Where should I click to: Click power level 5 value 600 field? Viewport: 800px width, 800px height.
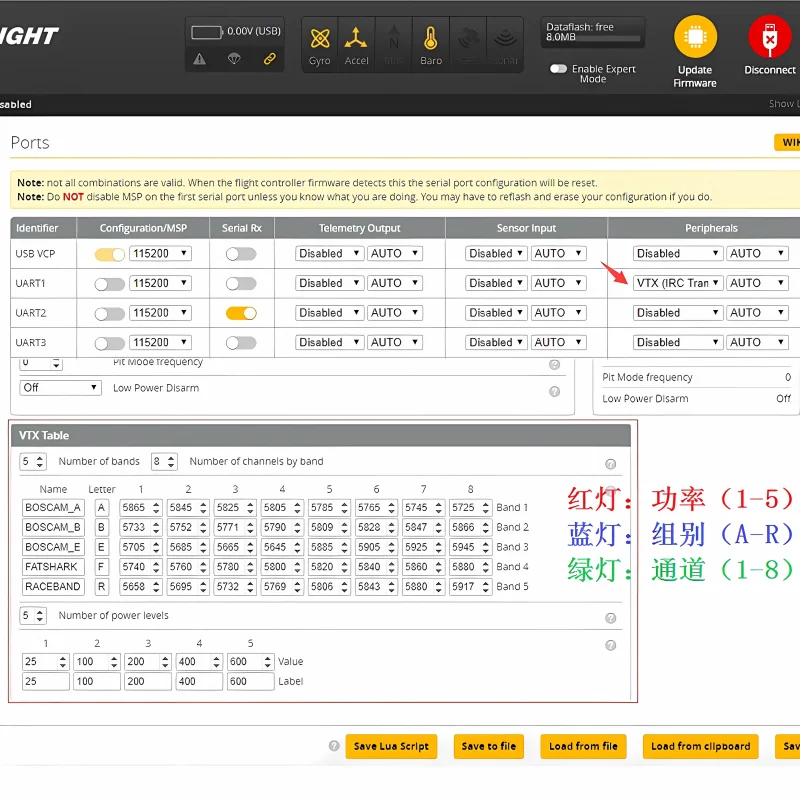tap(251, 662)
